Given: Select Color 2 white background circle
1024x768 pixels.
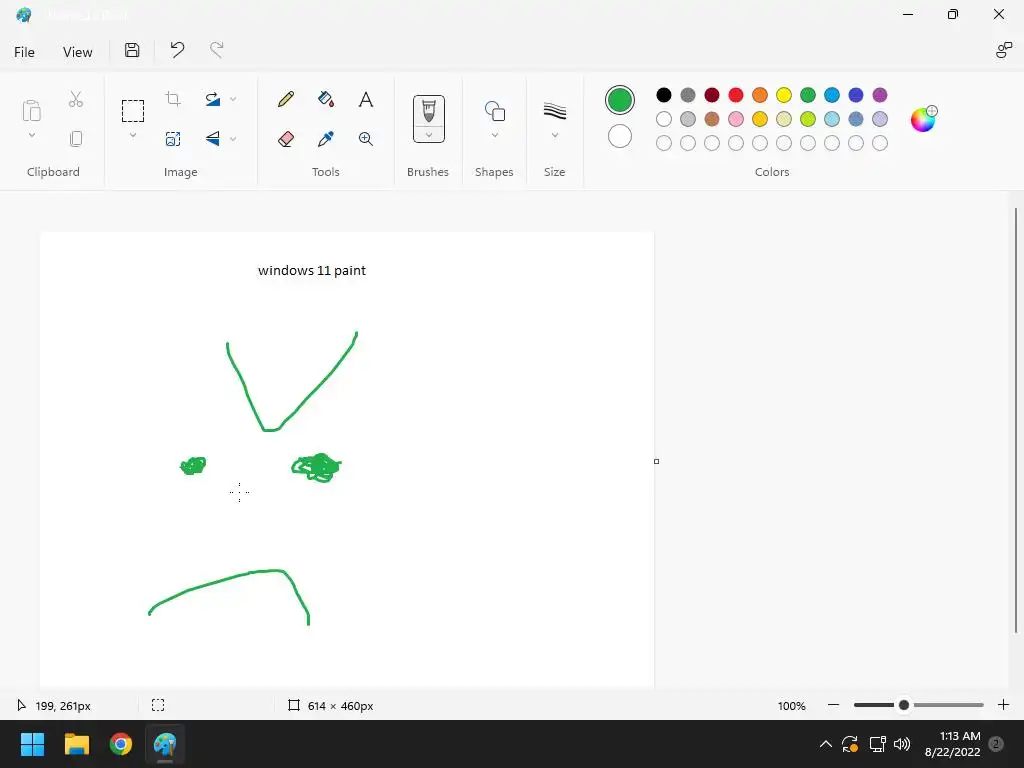Looking at the screenshot, I should point(620,136).
